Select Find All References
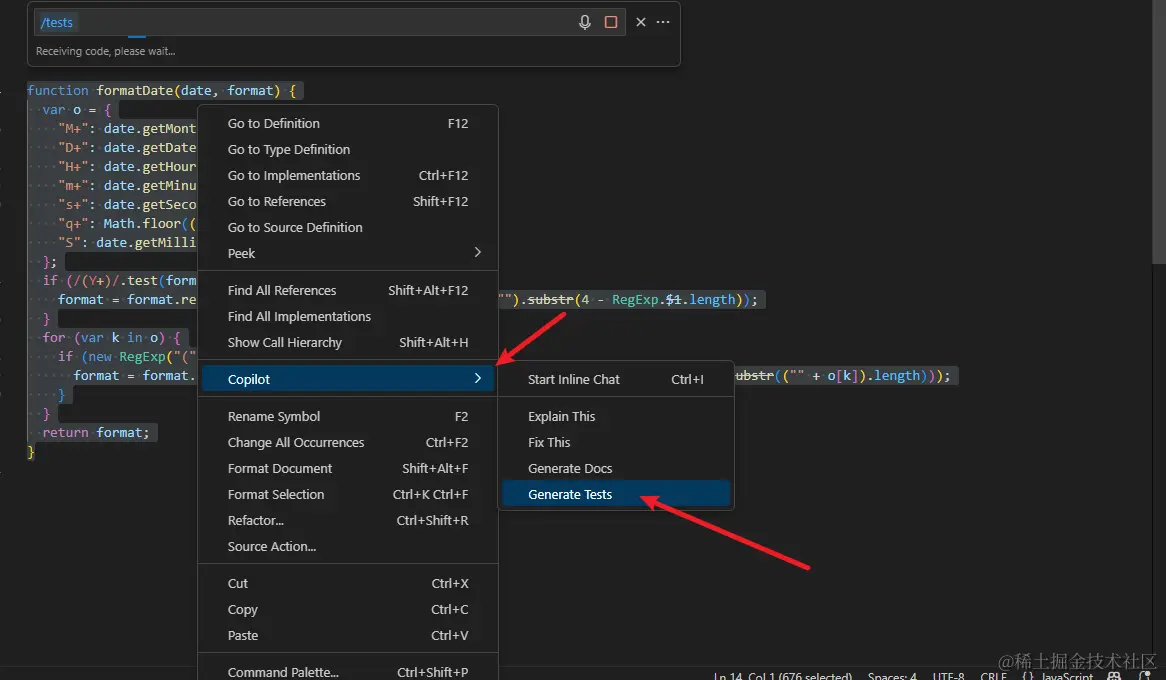This screenshot has width=1166, height=680. pyautogui.click(x=348, y=291)
